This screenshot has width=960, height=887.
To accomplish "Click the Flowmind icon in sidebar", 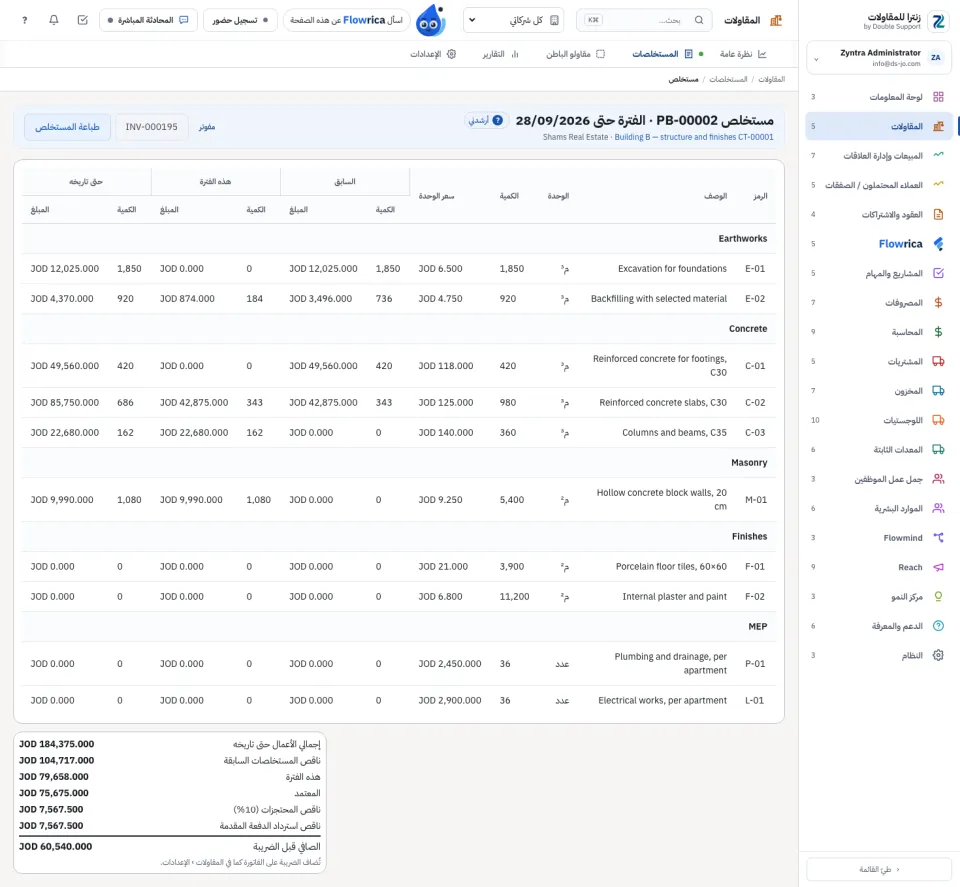I will [938, 537].
